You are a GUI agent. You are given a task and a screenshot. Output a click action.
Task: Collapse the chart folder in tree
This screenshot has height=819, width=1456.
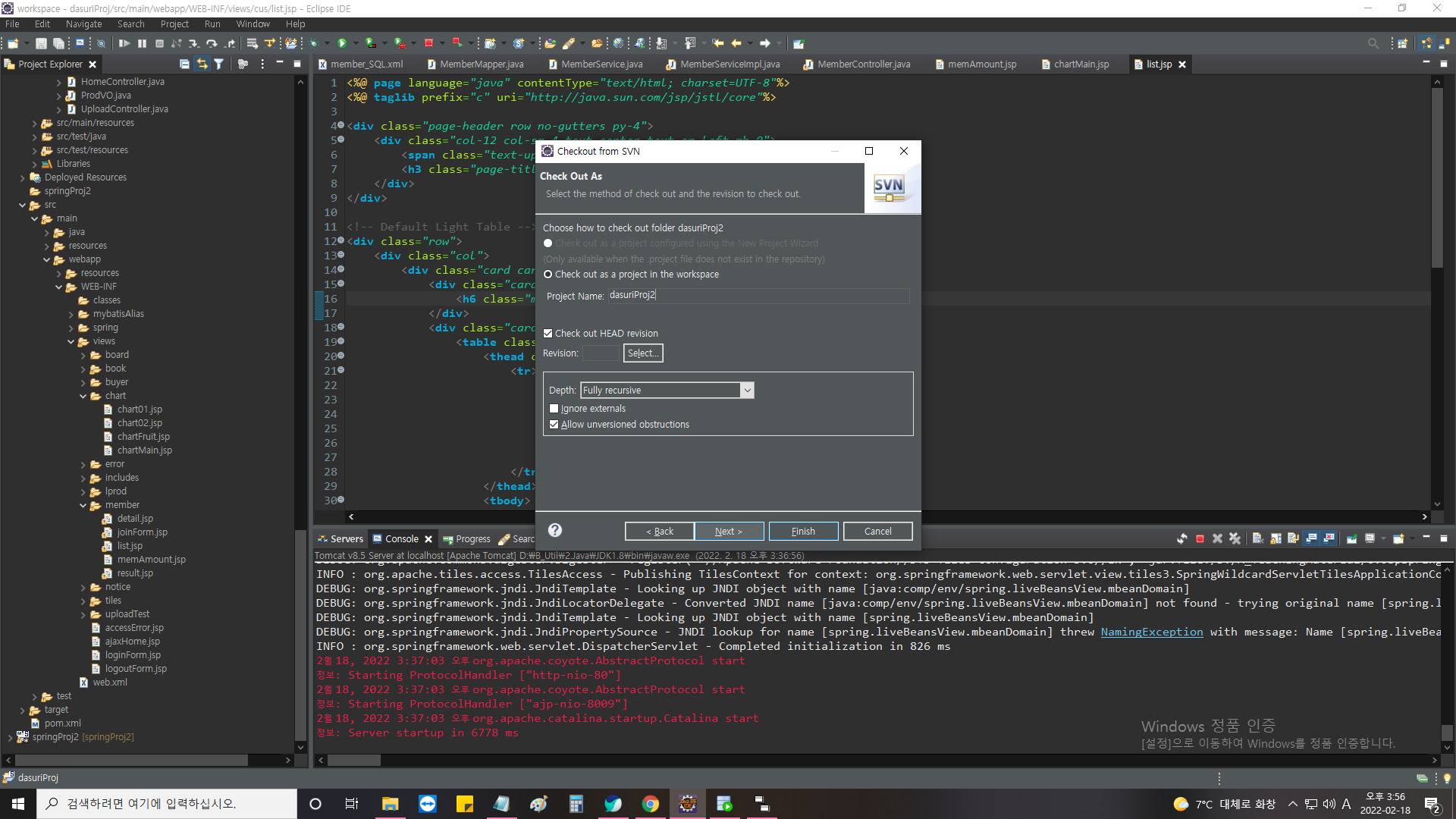click(83, 396)
